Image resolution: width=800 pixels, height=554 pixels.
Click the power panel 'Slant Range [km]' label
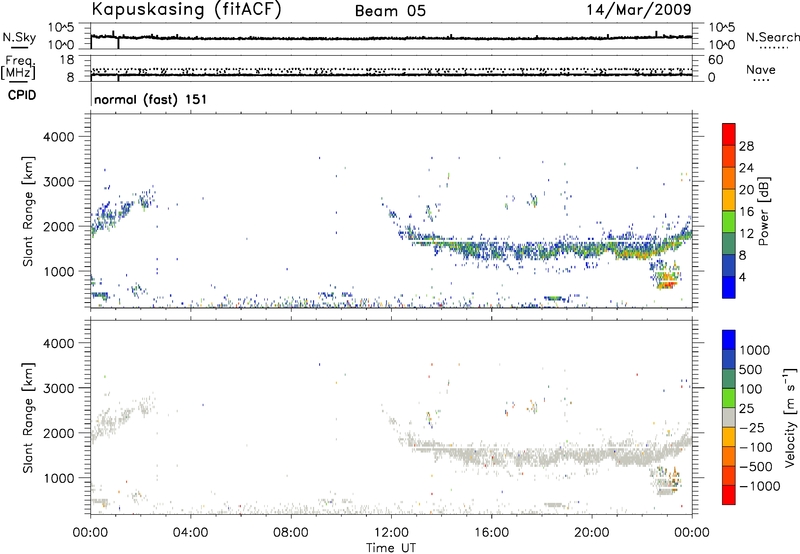click(28, 211)
